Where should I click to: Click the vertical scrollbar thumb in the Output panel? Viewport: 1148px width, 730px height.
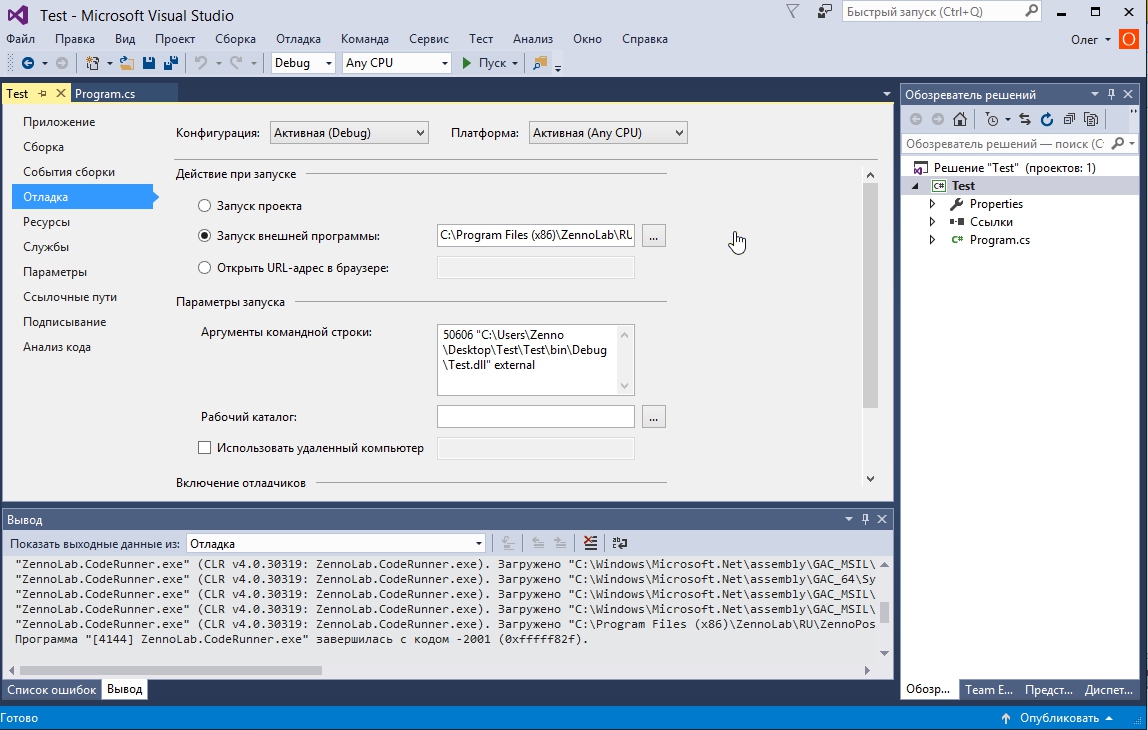884,612
